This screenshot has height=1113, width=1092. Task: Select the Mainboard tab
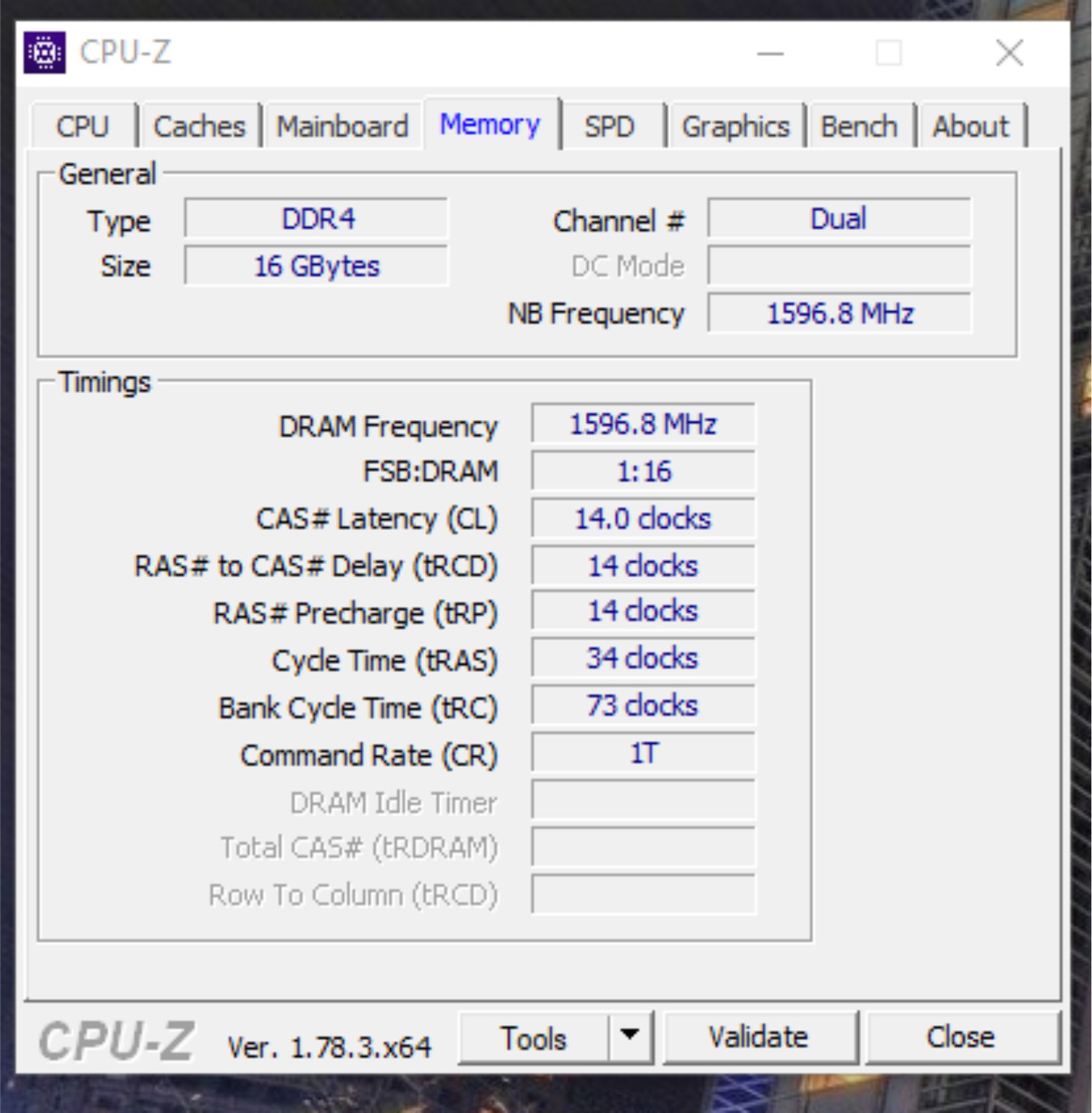343,126
